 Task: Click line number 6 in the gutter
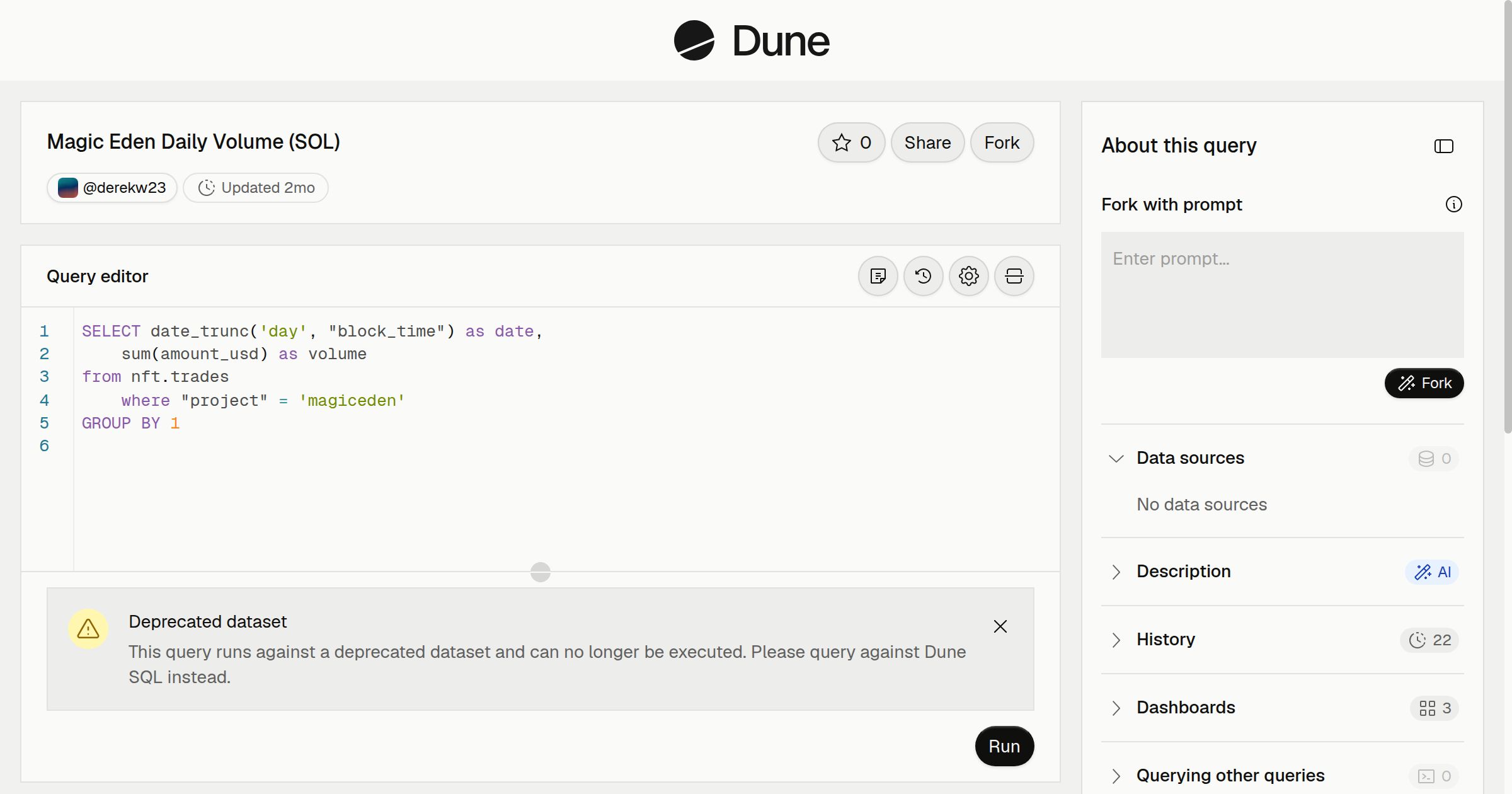click(x=44, y=446)
